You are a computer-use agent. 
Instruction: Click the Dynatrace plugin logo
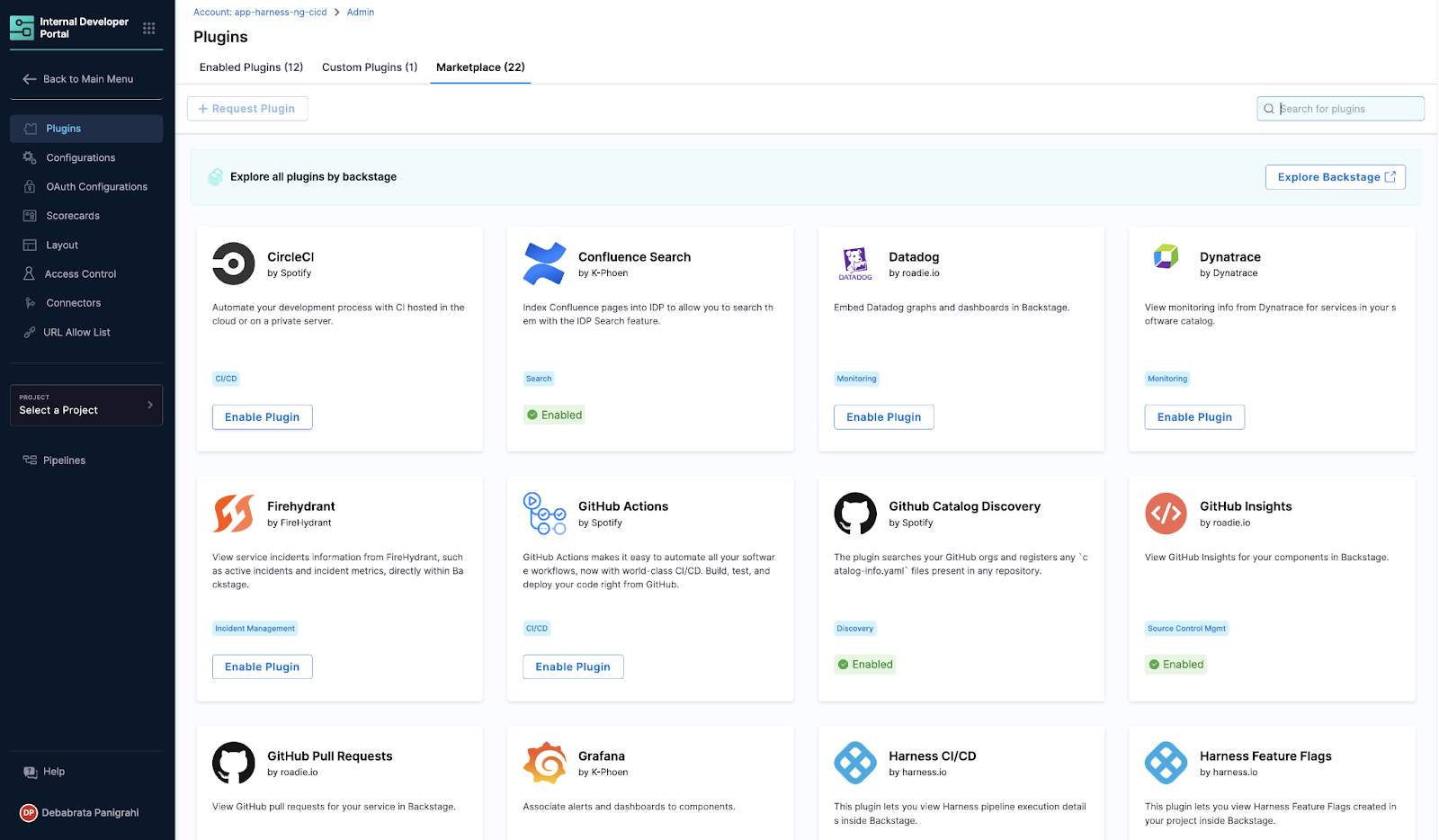pos(1166,257)
